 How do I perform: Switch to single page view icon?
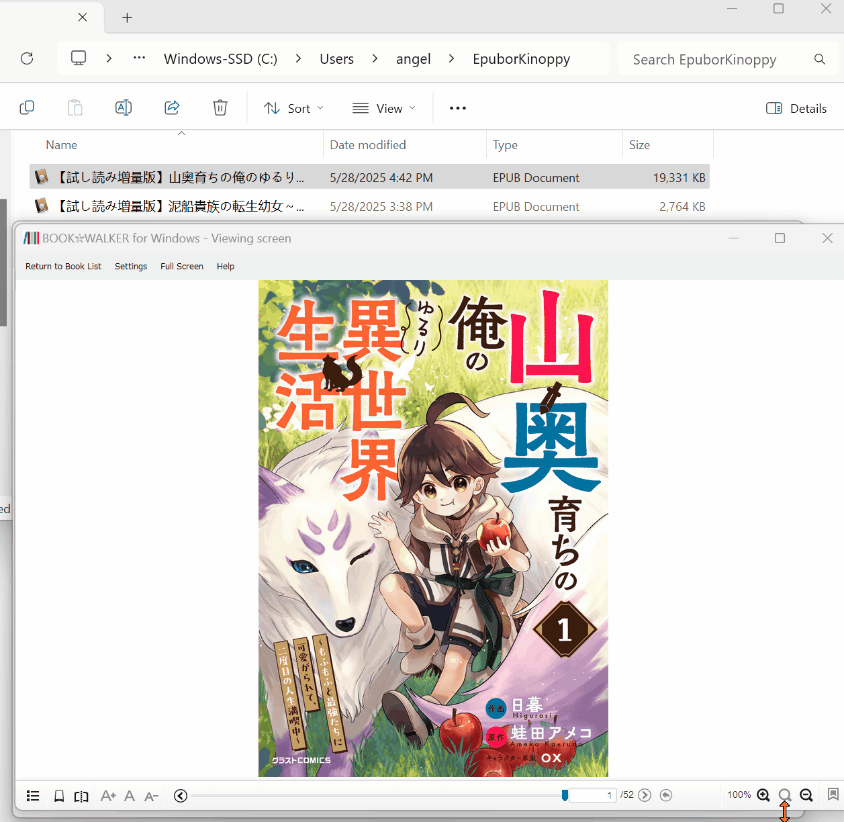[59, 796]
